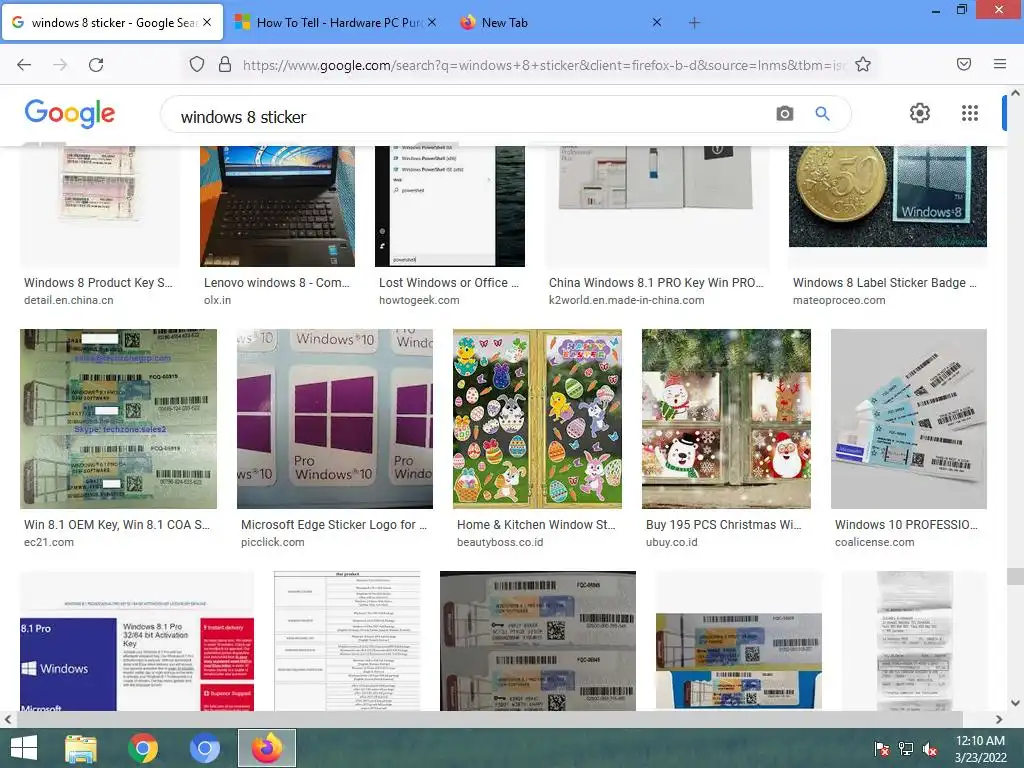Screen dimensions: 1024x768
Task: Open the Windows 8 Product Key result
Action: (x=98, y=283)
